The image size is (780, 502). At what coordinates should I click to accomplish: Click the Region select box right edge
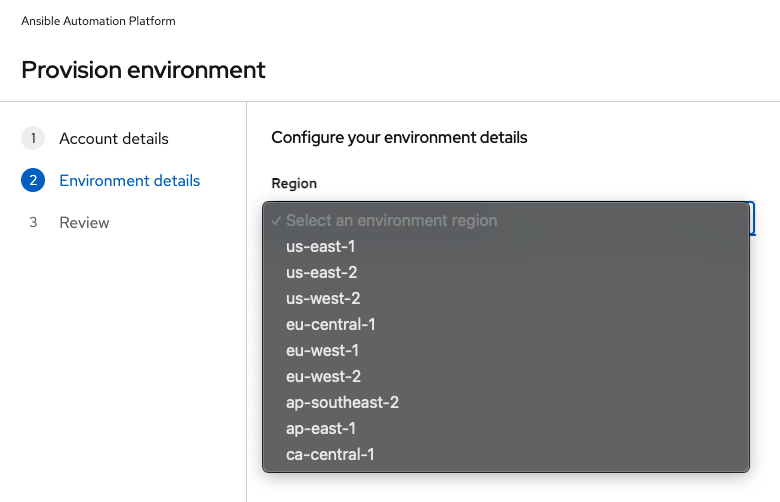752,218
